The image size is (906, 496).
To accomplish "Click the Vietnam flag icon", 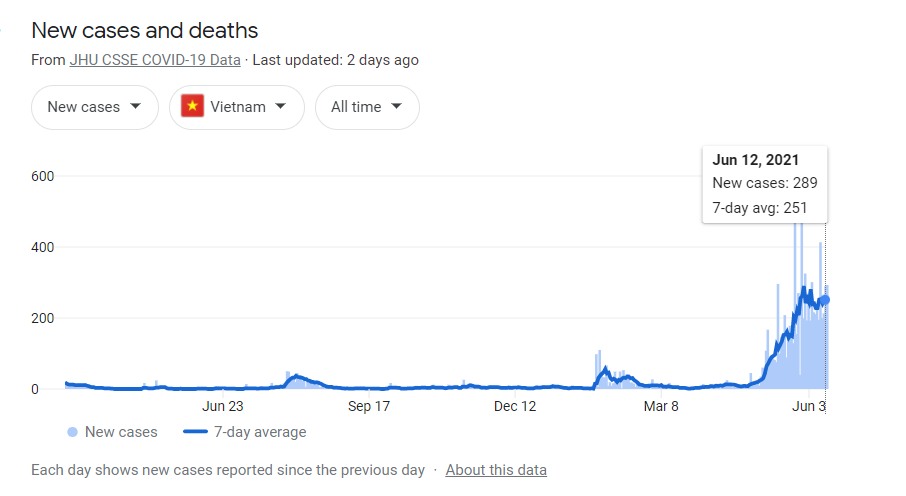I will (192, 107).
